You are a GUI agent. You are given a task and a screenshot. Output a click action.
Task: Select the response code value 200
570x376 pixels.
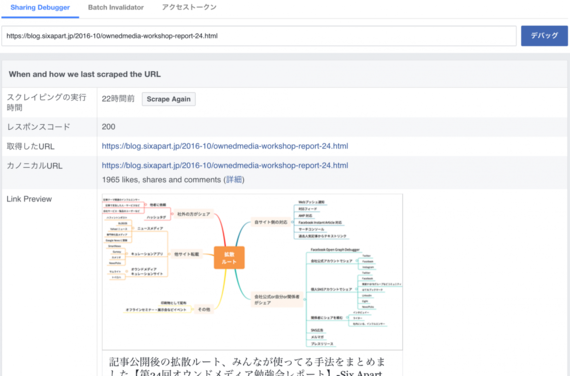pos(108,127)
